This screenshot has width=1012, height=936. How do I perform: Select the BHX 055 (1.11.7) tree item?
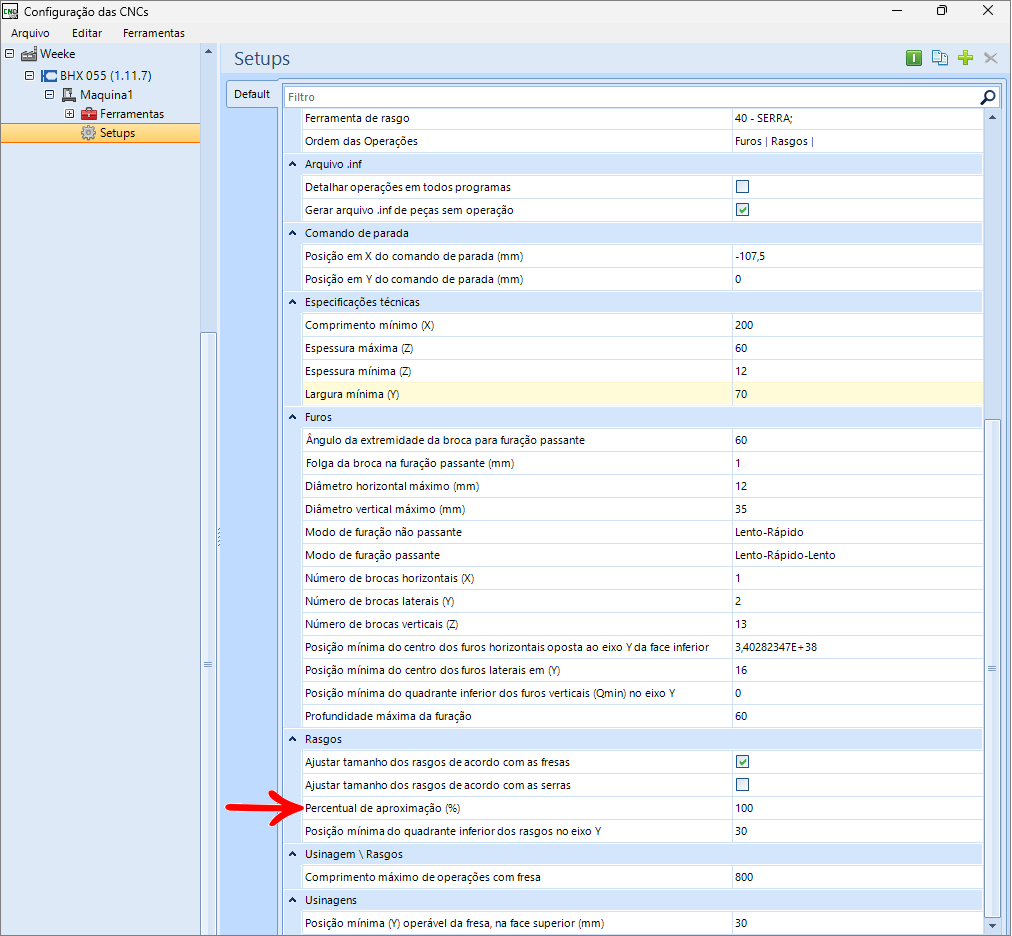[x=105, y=76]
